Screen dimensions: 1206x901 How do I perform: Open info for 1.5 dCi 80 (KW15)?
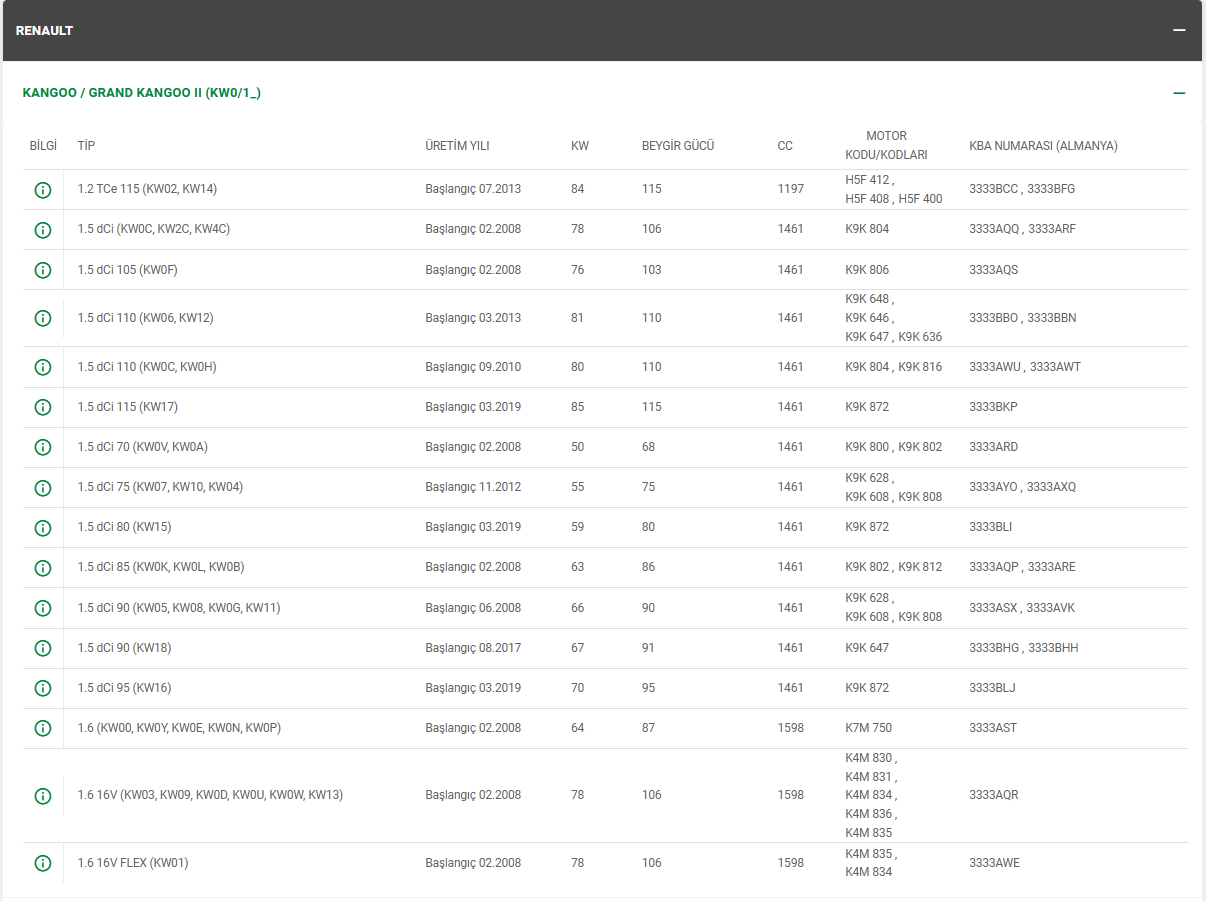point(43,527)
